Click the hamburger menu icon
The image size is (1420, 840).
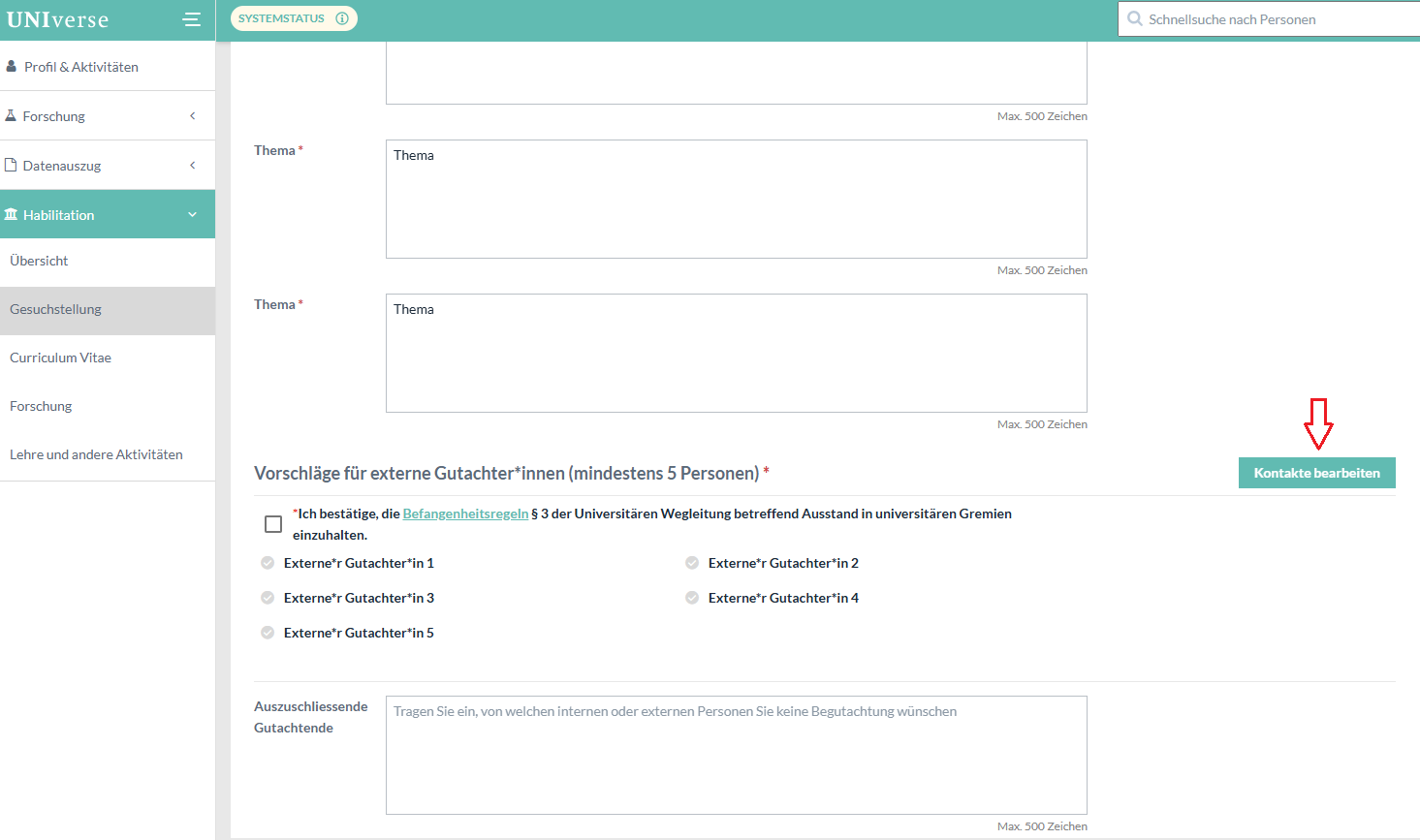tap(192, 19)
